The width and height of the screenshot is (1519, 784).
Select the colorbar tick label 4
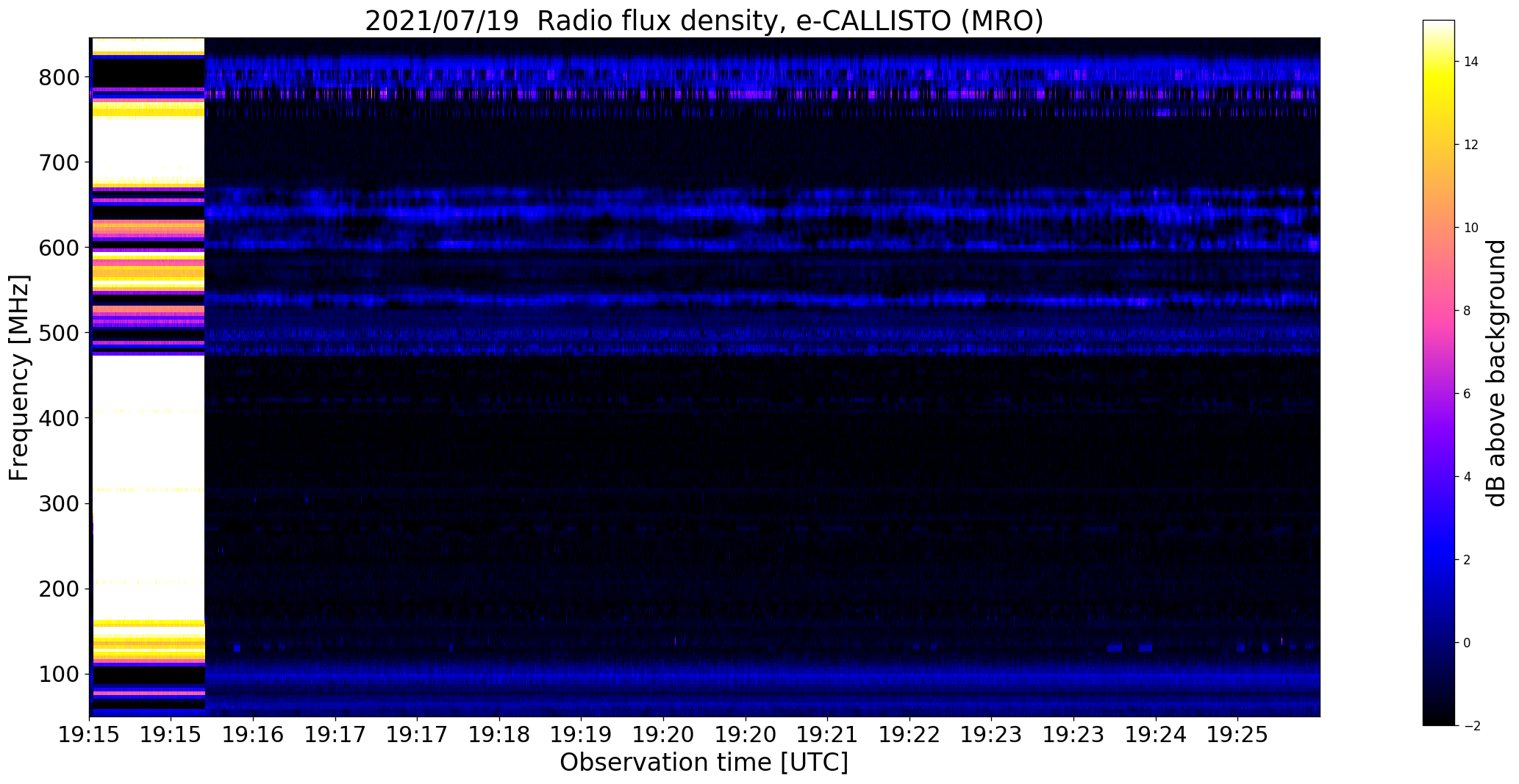click(x=1467, y=477)
